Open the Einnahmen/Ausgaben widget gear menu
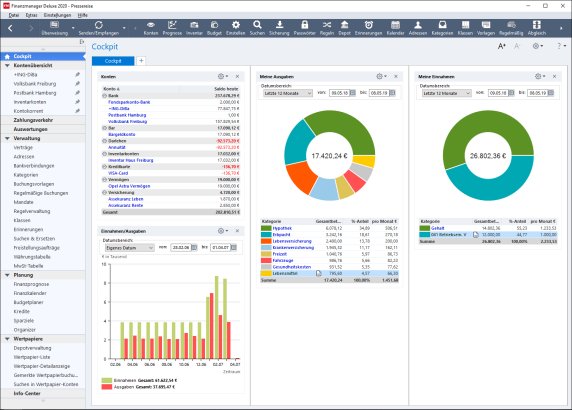Image resolution: width=572 pixels, height=410 pixels. [223, 231]
